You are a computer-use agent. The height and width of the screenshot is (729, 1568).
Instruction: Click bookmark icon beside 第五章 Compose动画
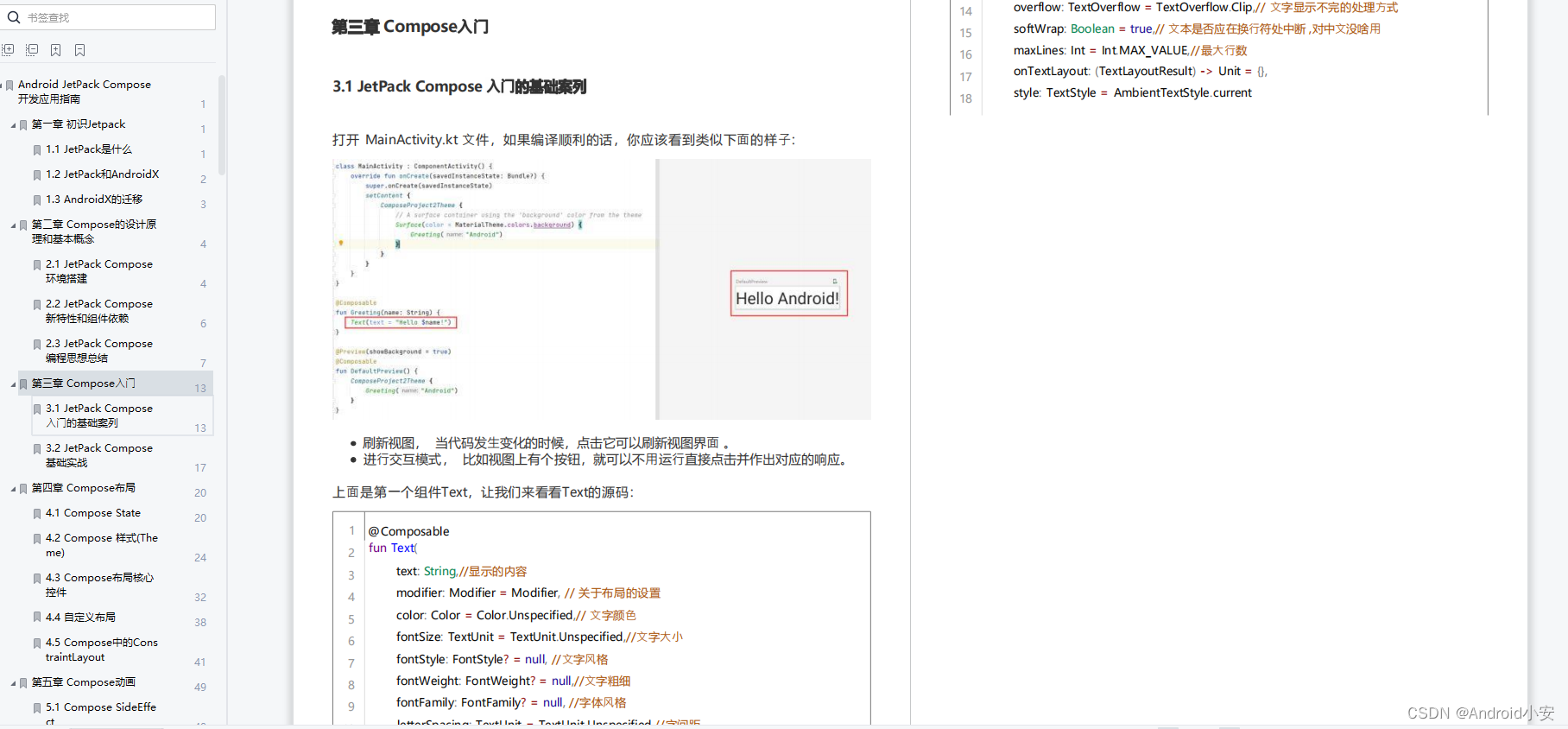(x=23, y=683)
